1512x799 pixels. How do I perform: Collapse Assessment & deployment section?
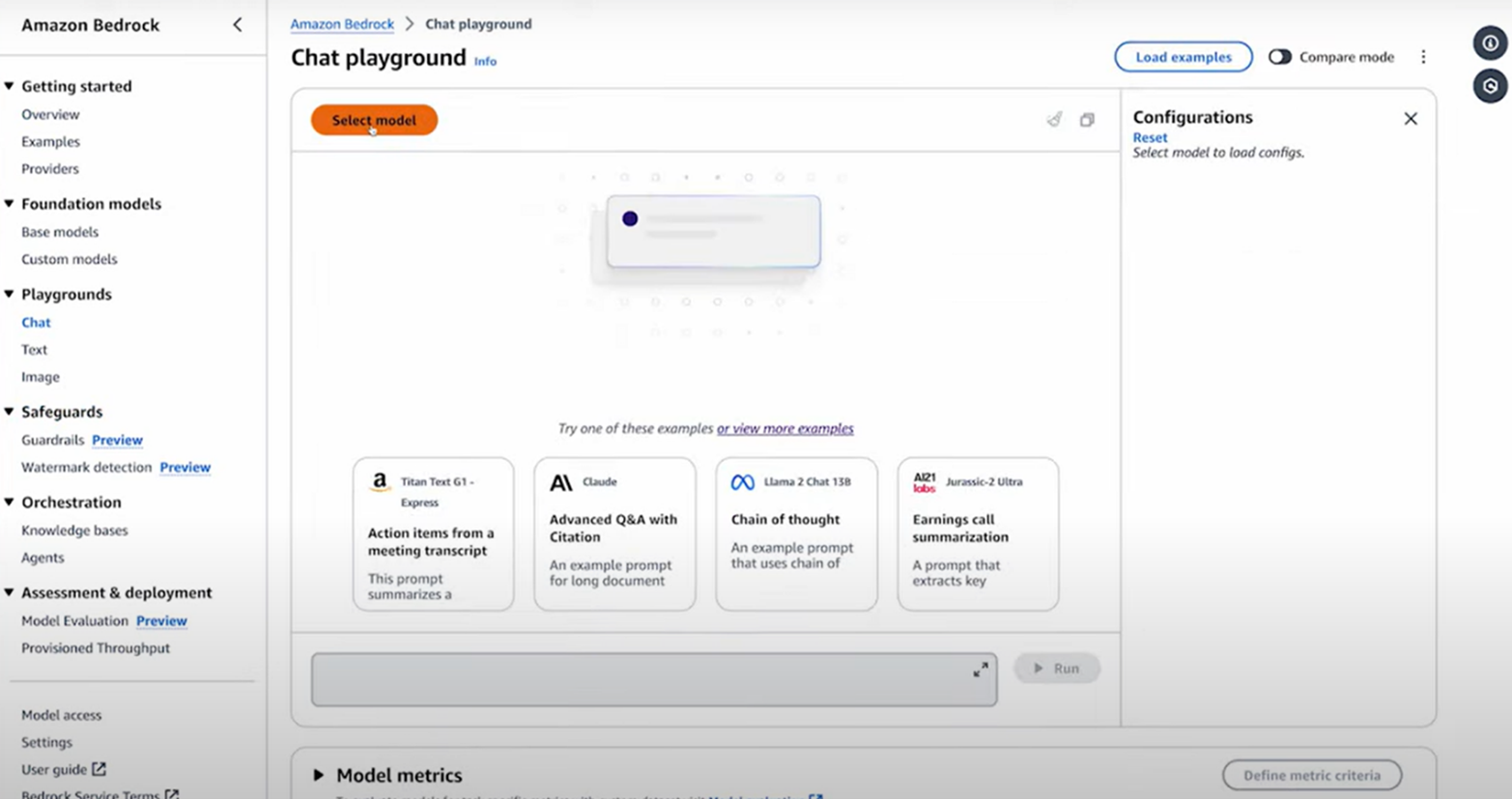tap(9, 592)
